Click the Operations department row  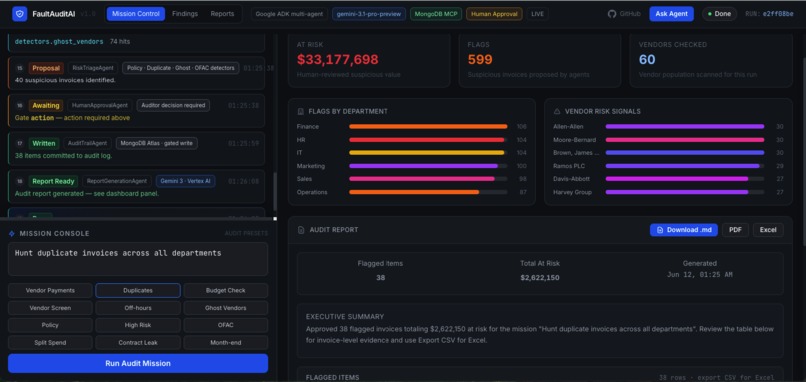(412, 192)
